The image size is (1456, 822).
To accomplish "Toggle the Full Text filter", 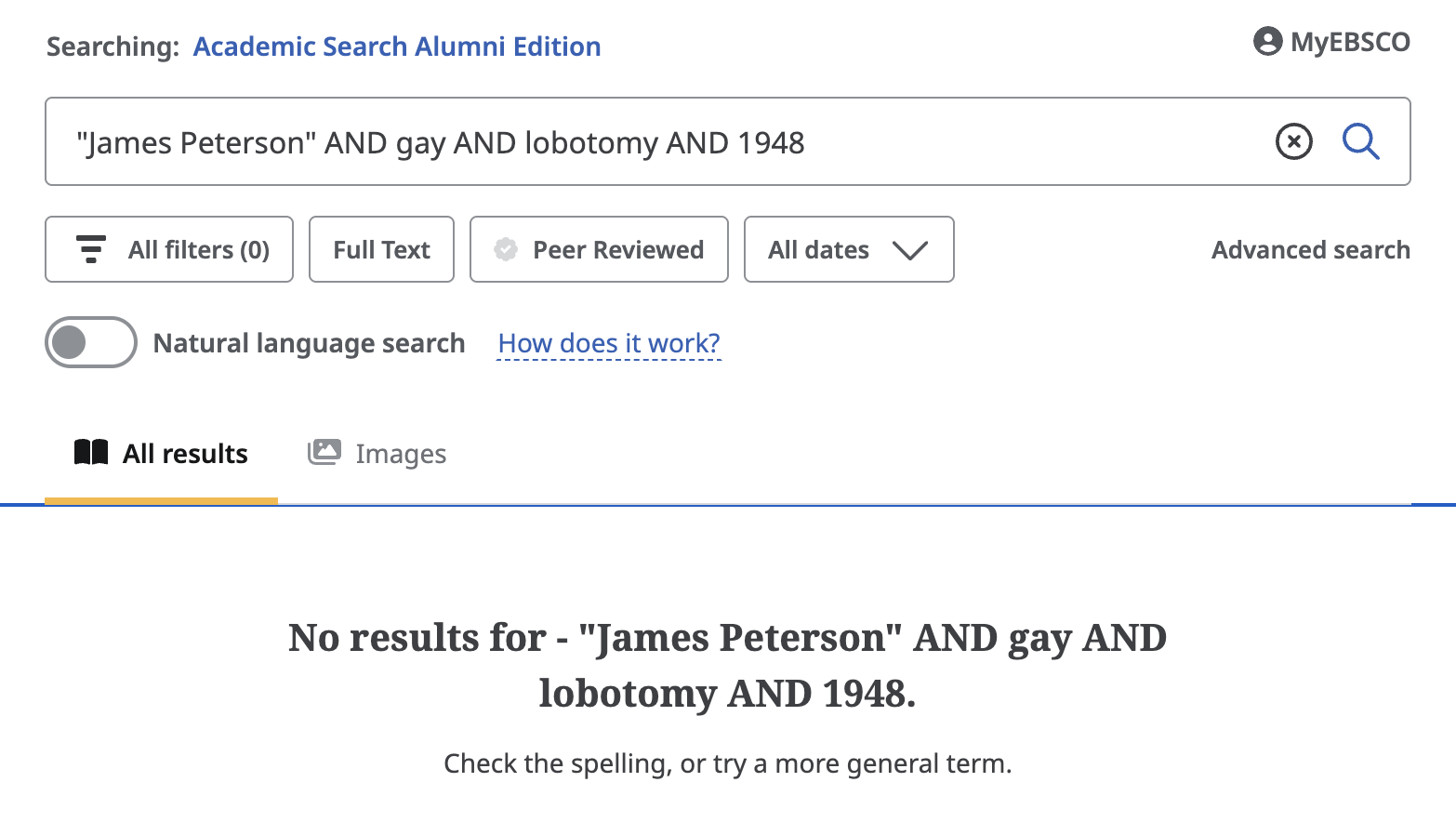I will [381, 249].
